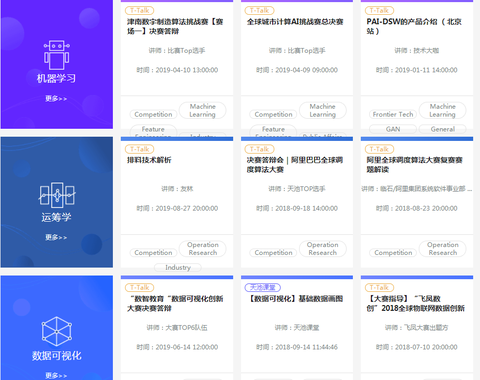Click T-Talk badge on 津南数字制造 card
The height and width of the screenshot is (380, 480).
pyautogui.click(x=140, y=11)
